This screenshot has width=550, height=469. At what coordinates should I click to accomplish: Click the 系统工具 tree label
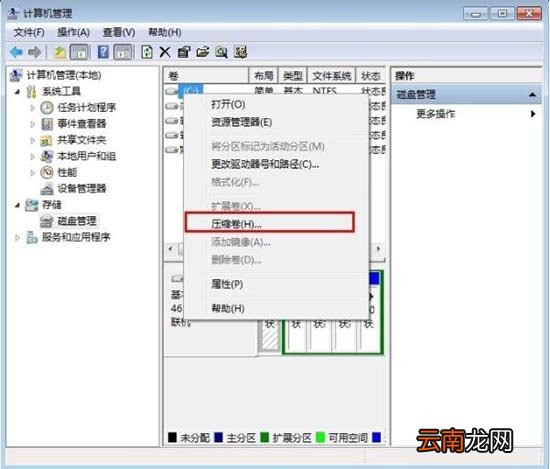pyautogui.click(x=61, y=92)
